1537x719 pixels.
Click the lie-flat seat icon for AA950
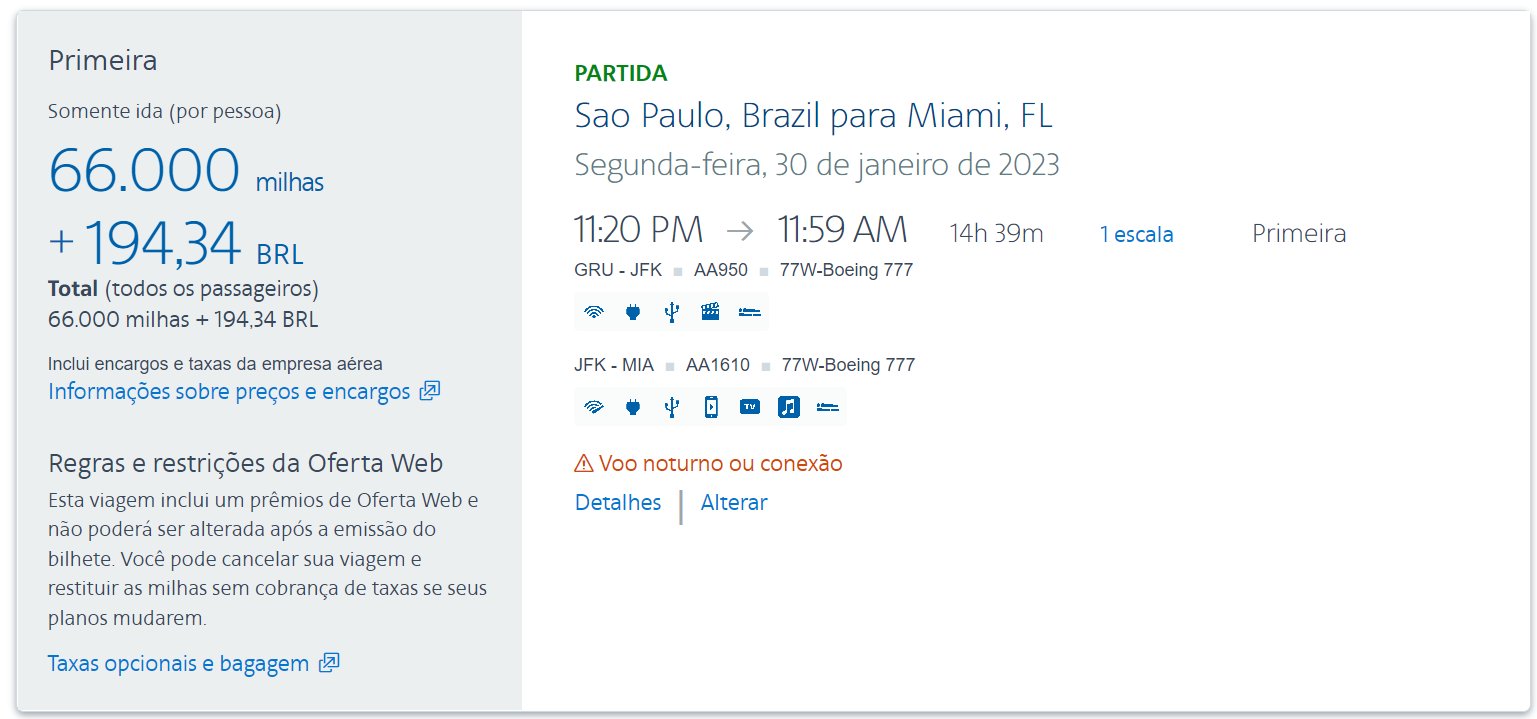coord(749,312)
